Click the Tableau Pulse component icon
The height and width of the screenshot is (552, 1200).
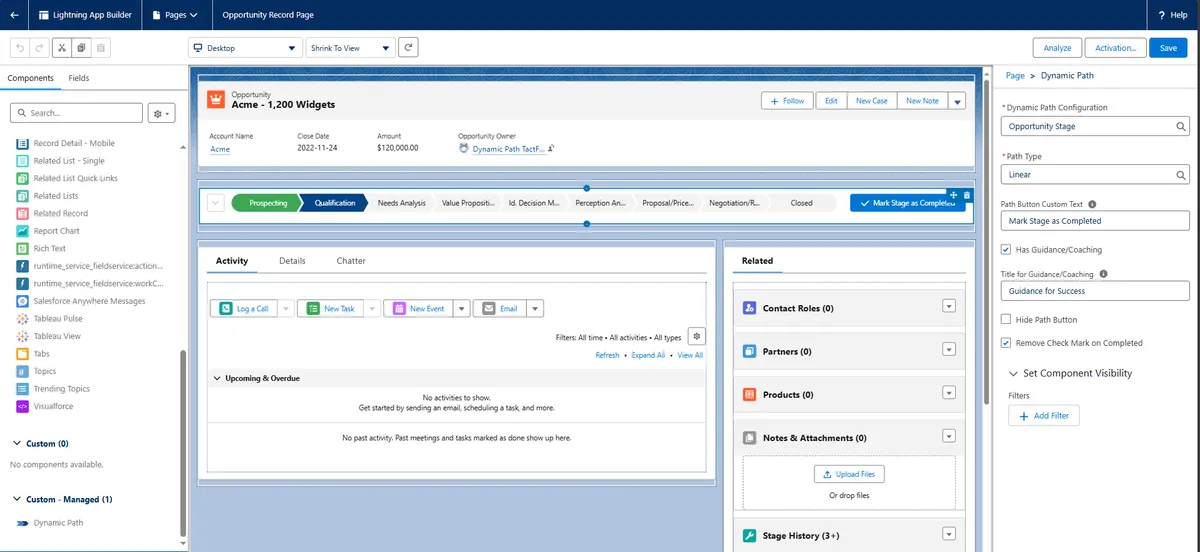coord(23,319)
